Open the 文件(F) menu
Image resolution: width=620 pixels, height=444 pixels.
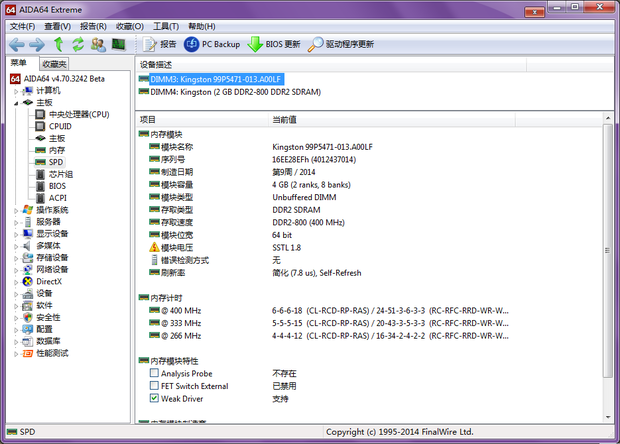coord(22,26)
